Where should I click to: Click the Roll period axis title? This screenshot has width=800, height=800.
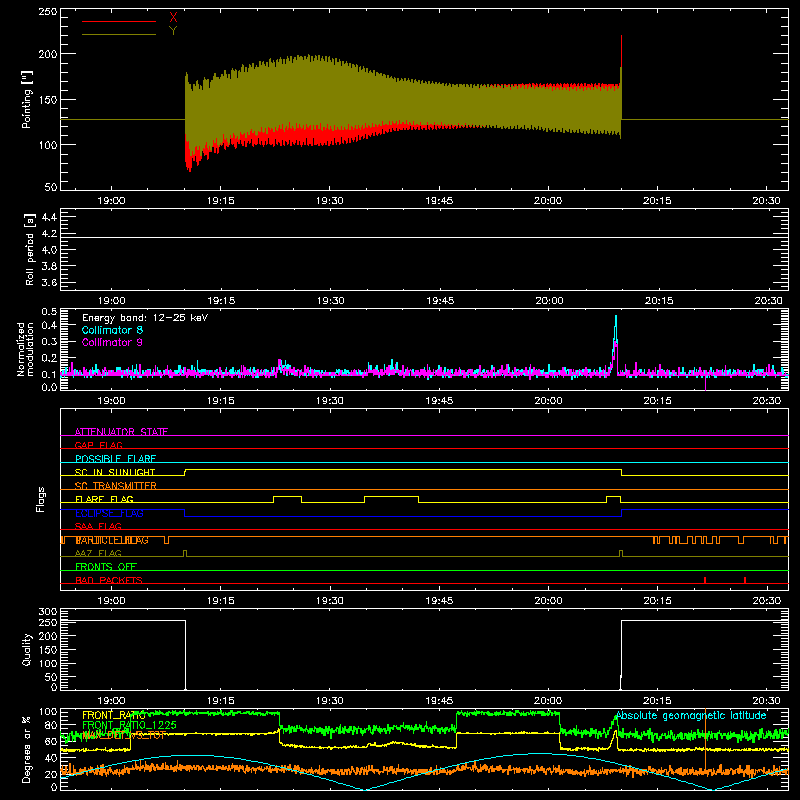point(30,249)
